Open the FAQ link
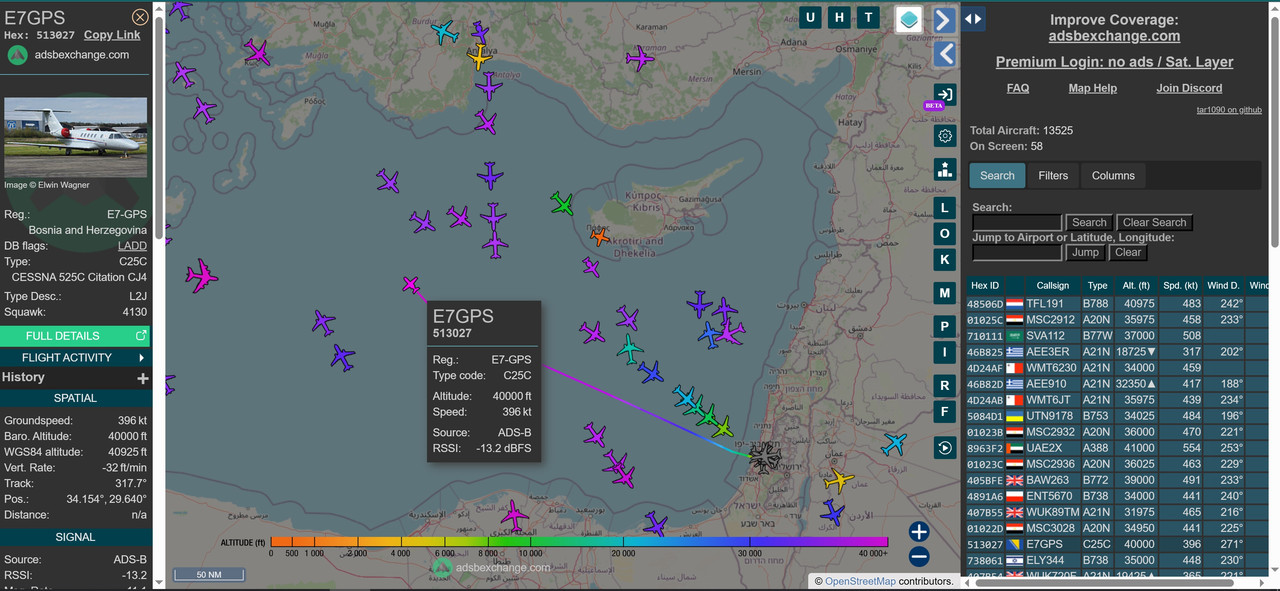The image size is (1280, 591). [1018, 88]
